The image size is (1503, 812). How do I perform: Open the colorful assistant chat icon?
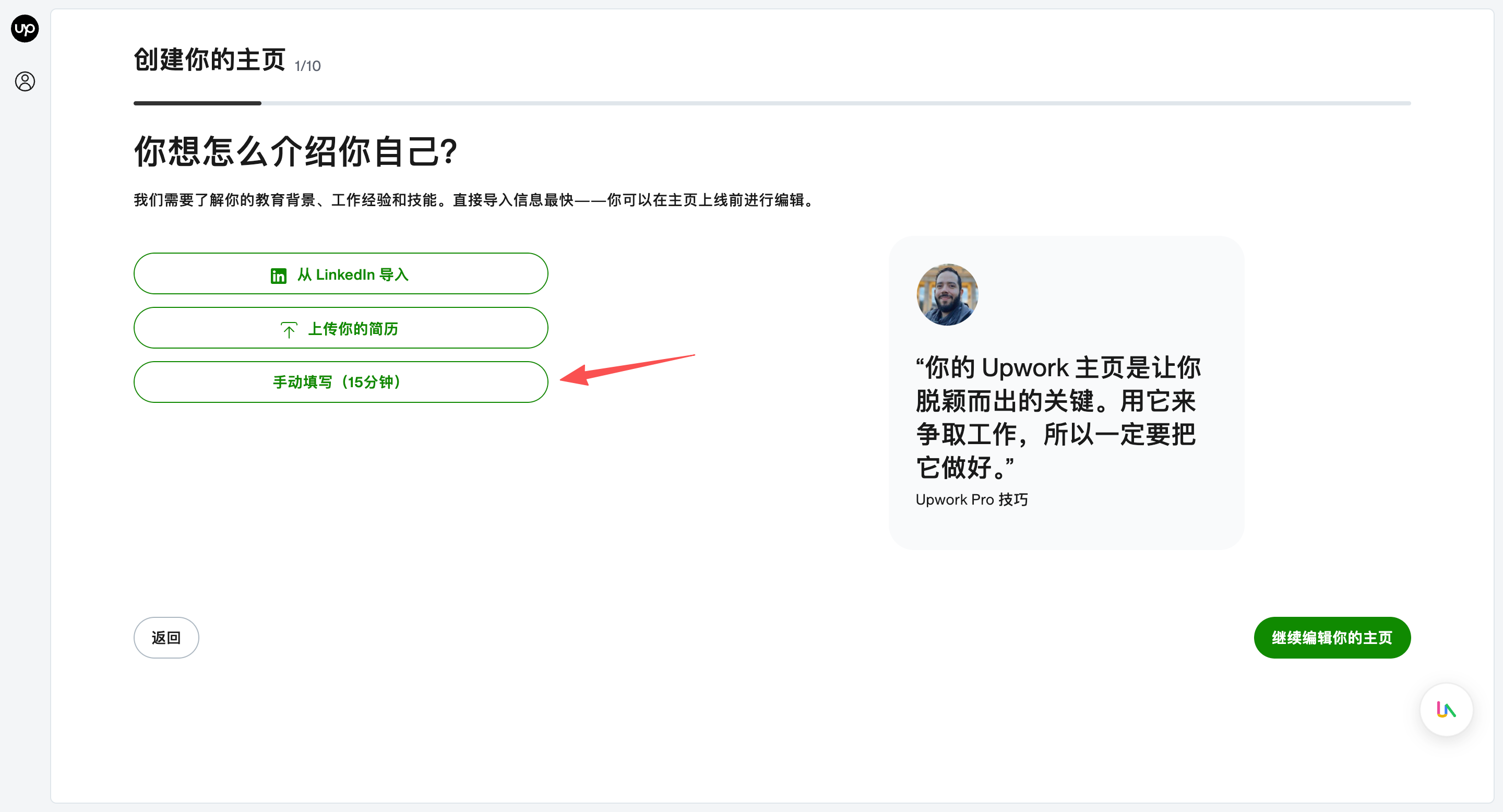(x=1446, y=709)
